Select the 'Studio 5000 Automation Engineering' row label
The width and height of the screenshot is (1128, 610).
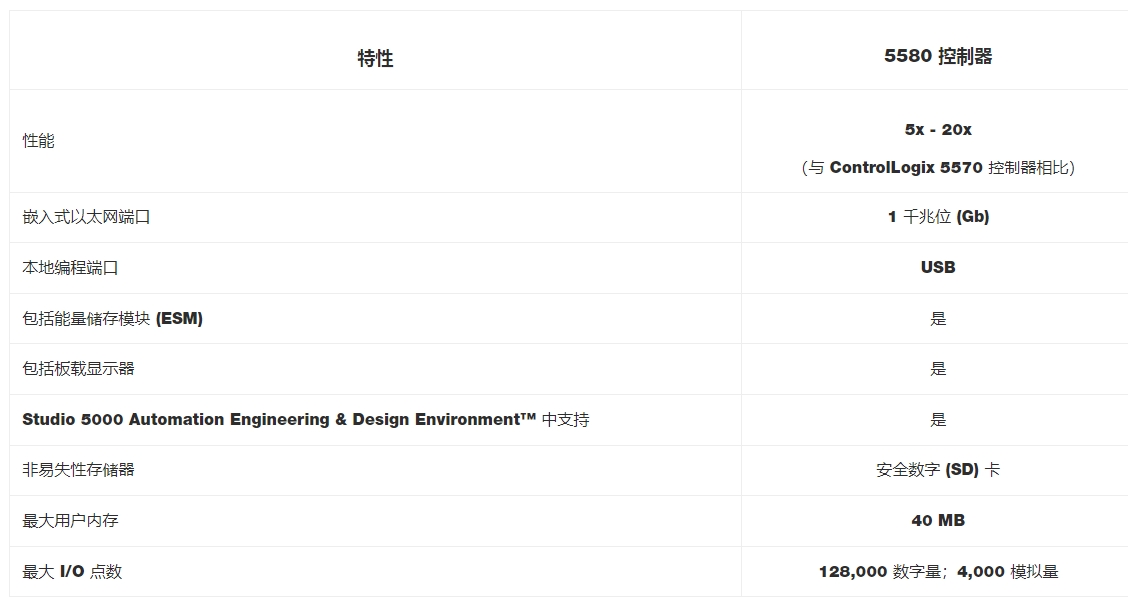point(306,419)
